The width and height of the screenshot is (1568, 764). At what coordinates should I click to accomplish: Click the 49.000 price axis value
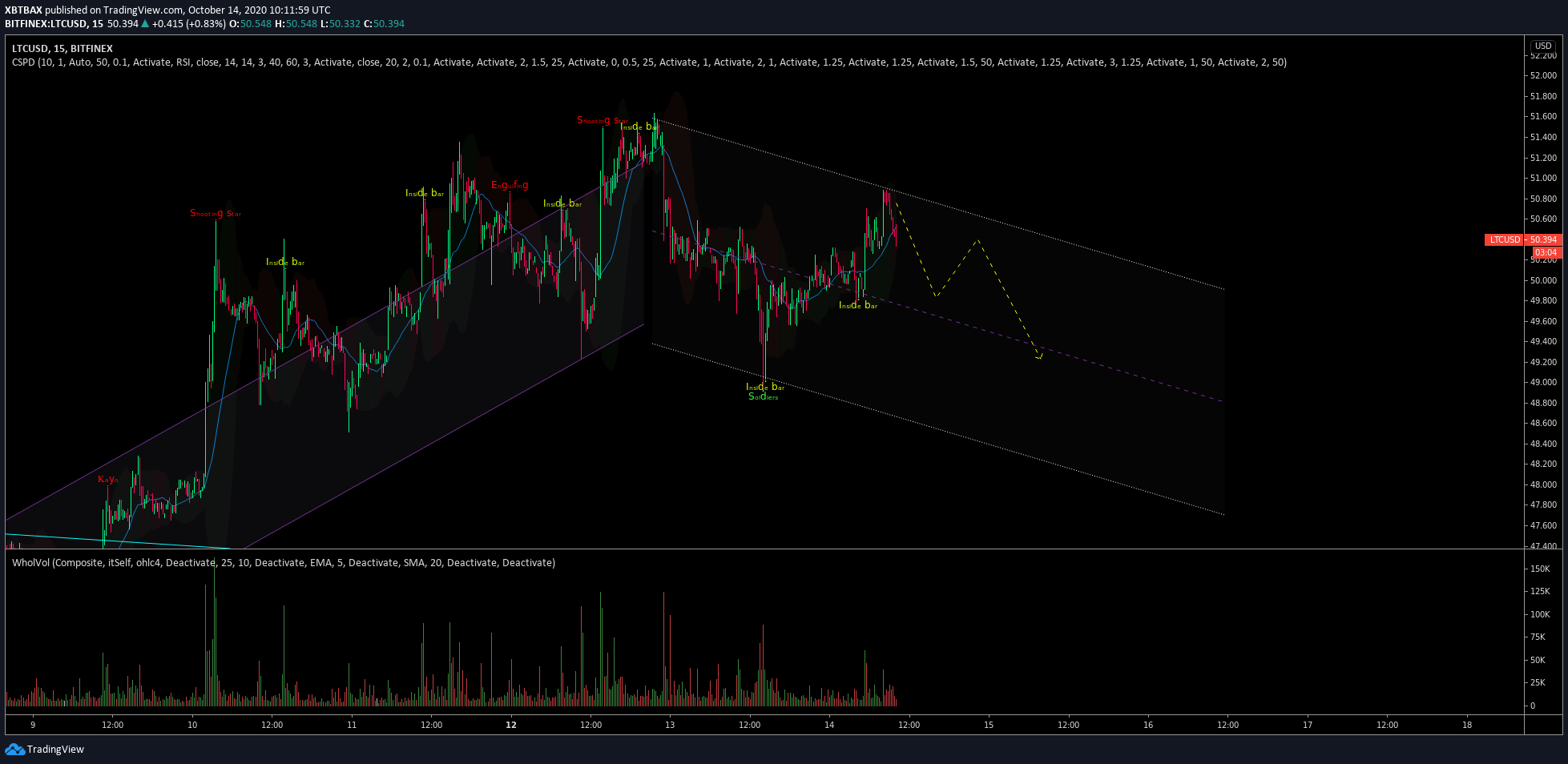[x=1543, y=382]
